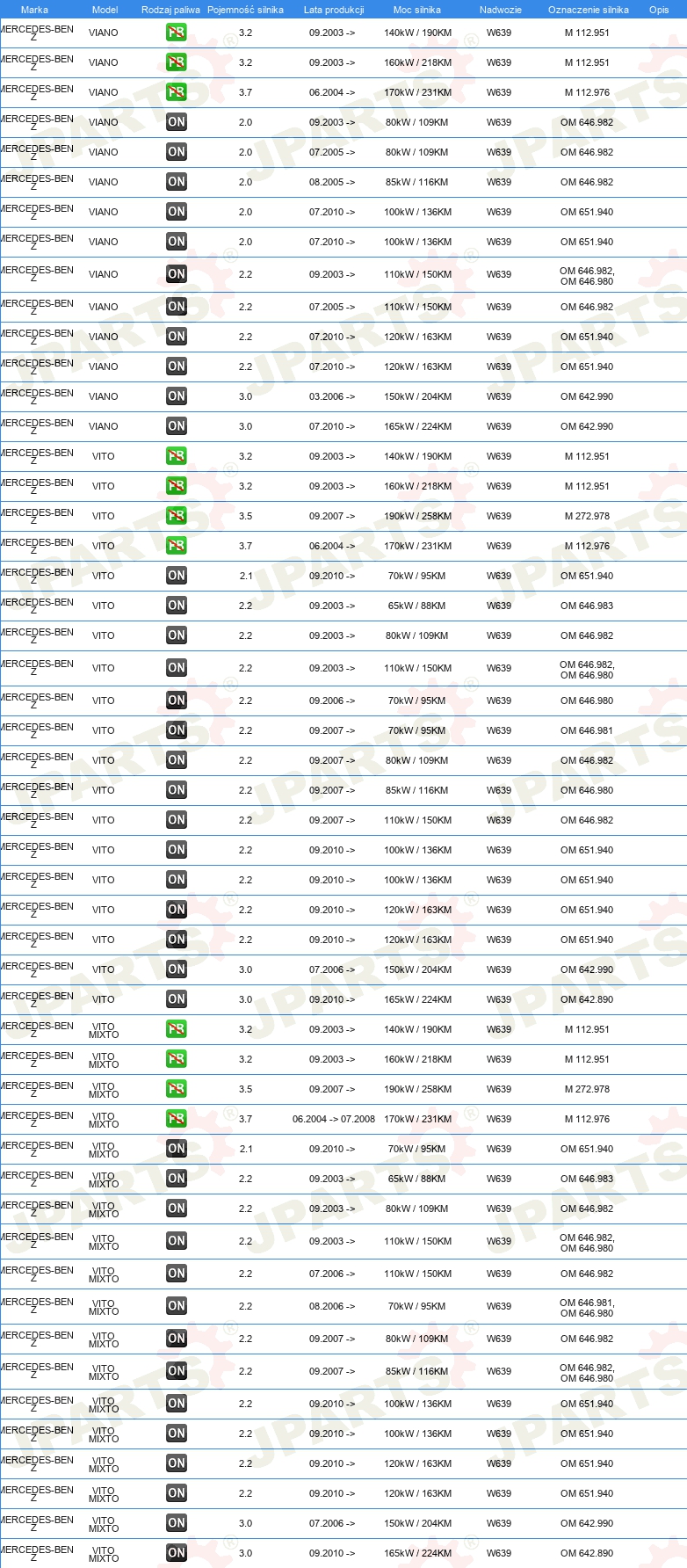Image resolution: width=687 pixels, height=1568 pixels.
Task: Click the '06.2004 -> 07.2008' production years cell
Action: click(x=334, y=1119)
